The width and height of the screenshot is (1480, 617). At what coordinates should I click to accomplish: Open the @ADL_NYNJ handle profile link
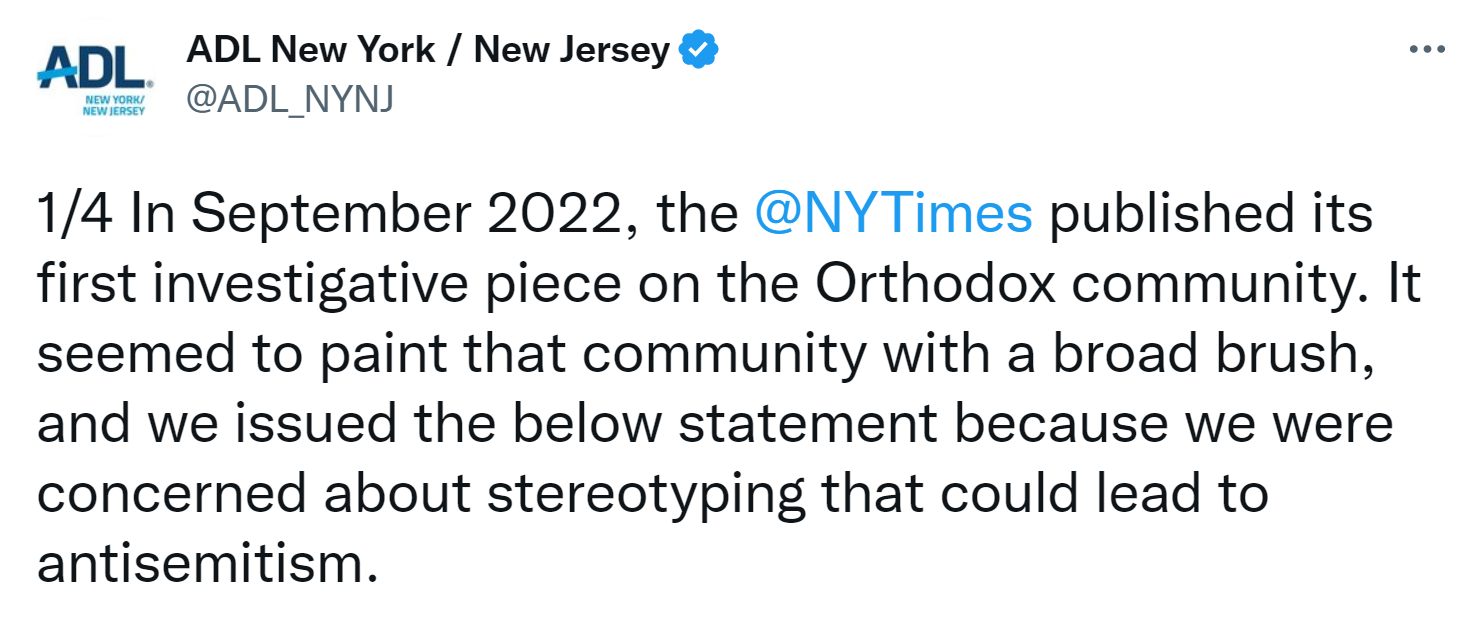click(290, 99)
